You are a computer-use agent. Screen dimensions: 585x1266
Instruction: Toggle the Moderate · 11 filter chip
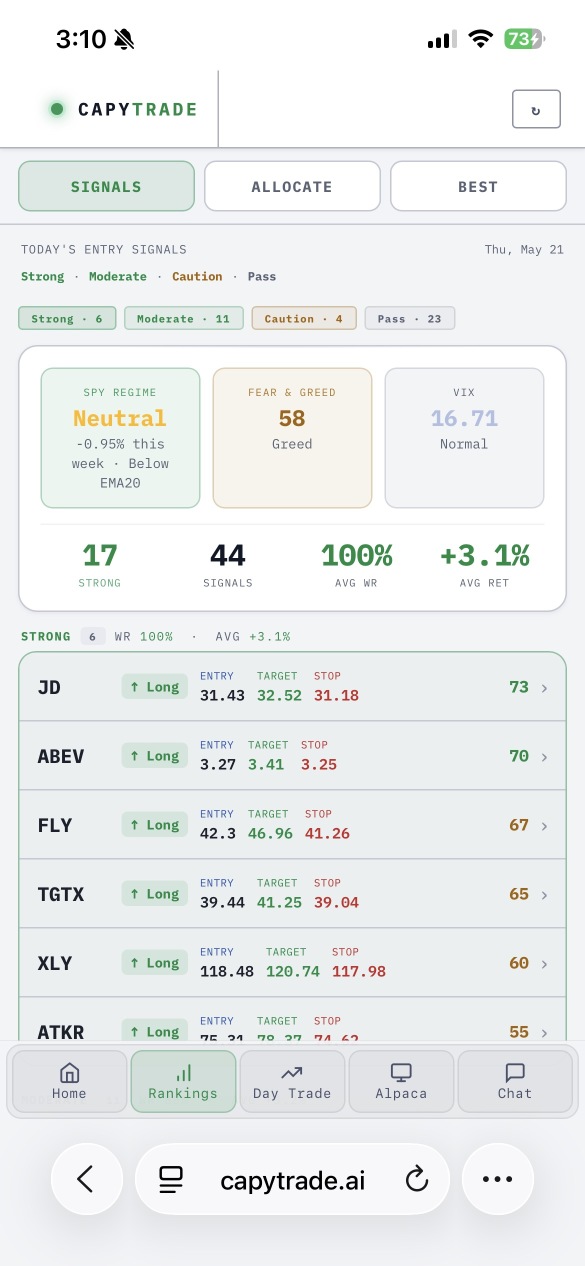pyautogui.click(x=183, y=319)
